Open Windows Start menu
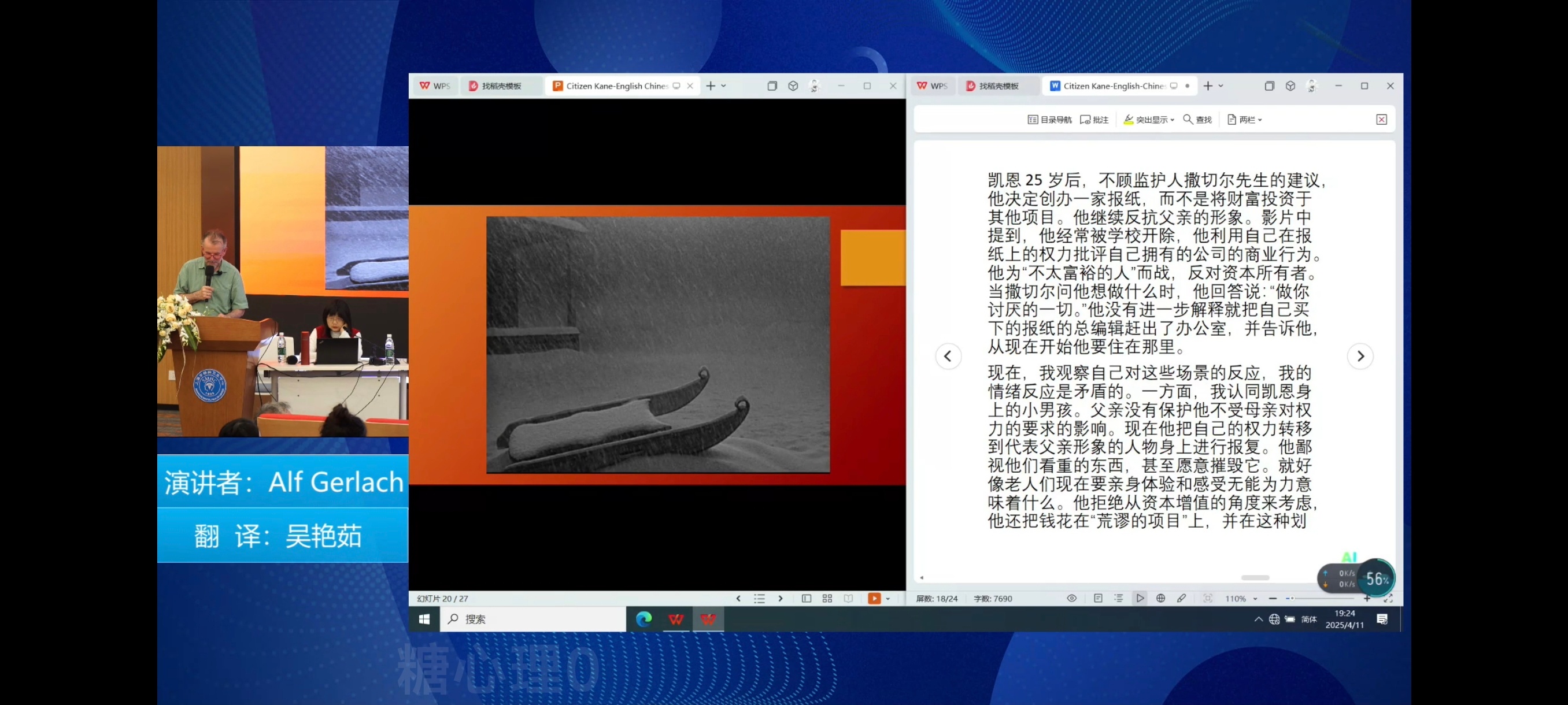1568x705 pixels. [x=424, y=619]
